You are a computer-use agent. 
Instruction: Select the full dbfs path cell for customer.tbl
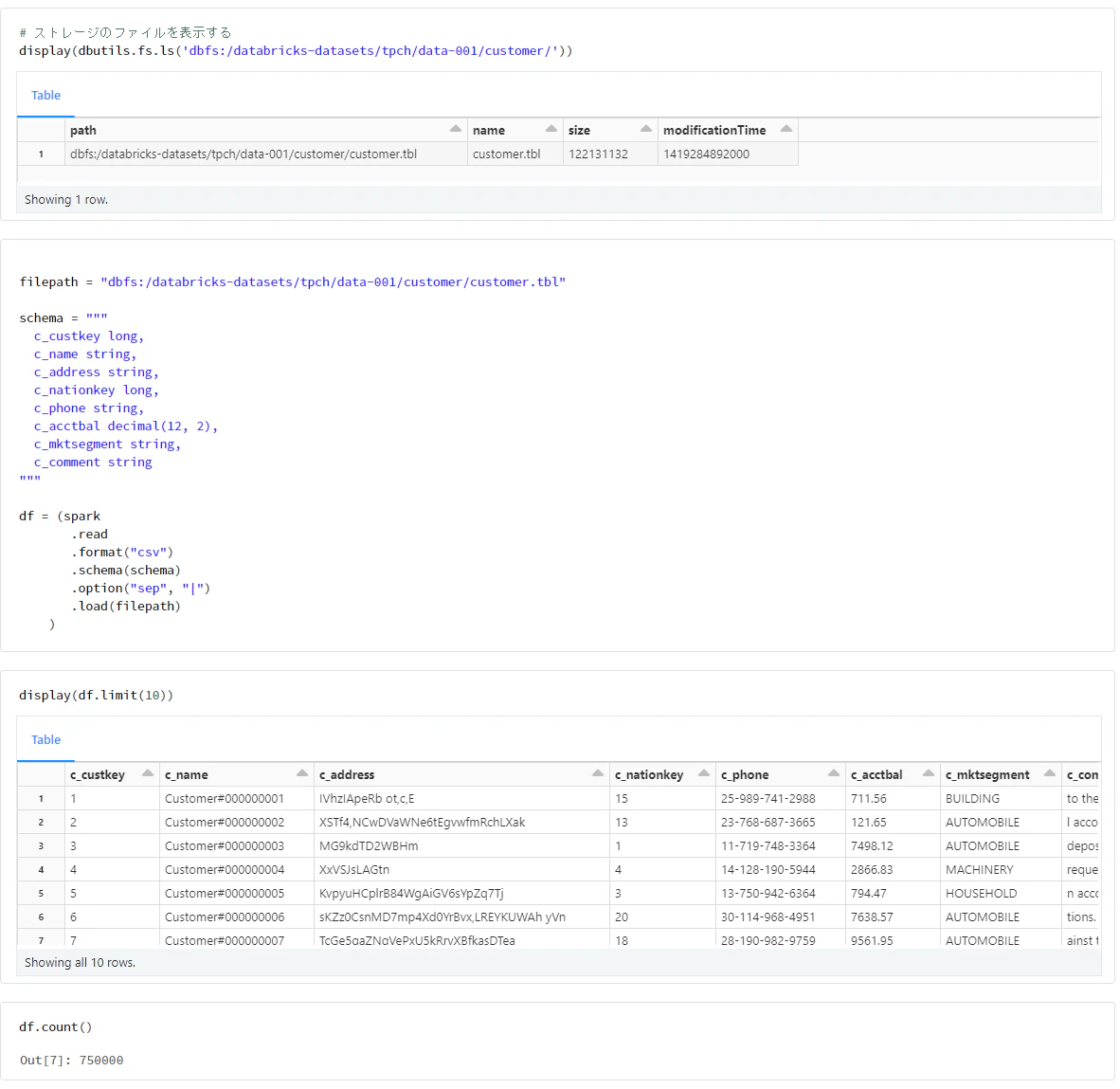265,154
